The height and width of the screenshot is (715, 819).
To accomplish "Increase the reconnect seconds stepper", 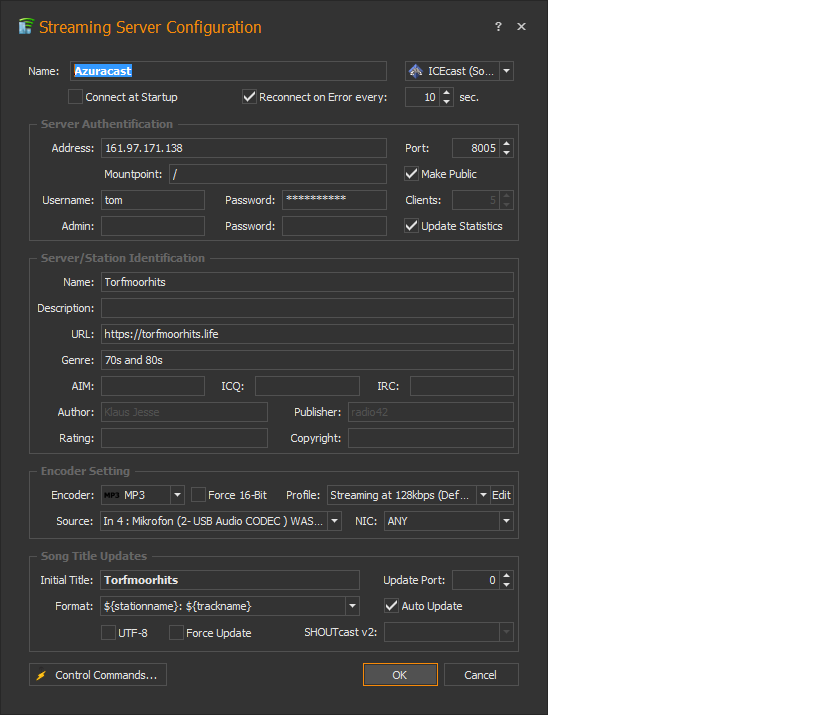I will [x=447, y=93].
